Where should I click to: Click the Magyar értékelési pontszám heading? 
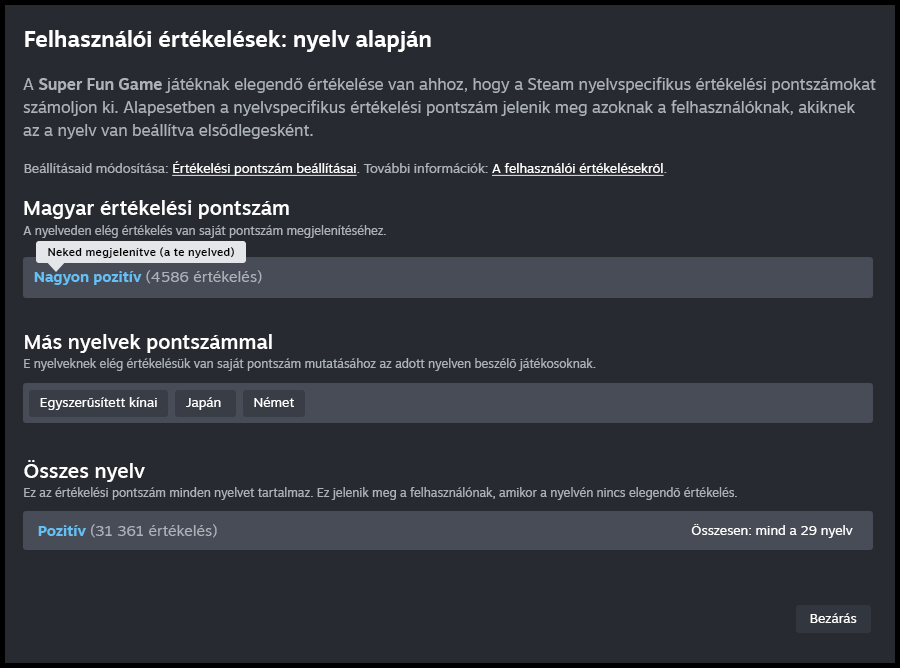[156, 208]
